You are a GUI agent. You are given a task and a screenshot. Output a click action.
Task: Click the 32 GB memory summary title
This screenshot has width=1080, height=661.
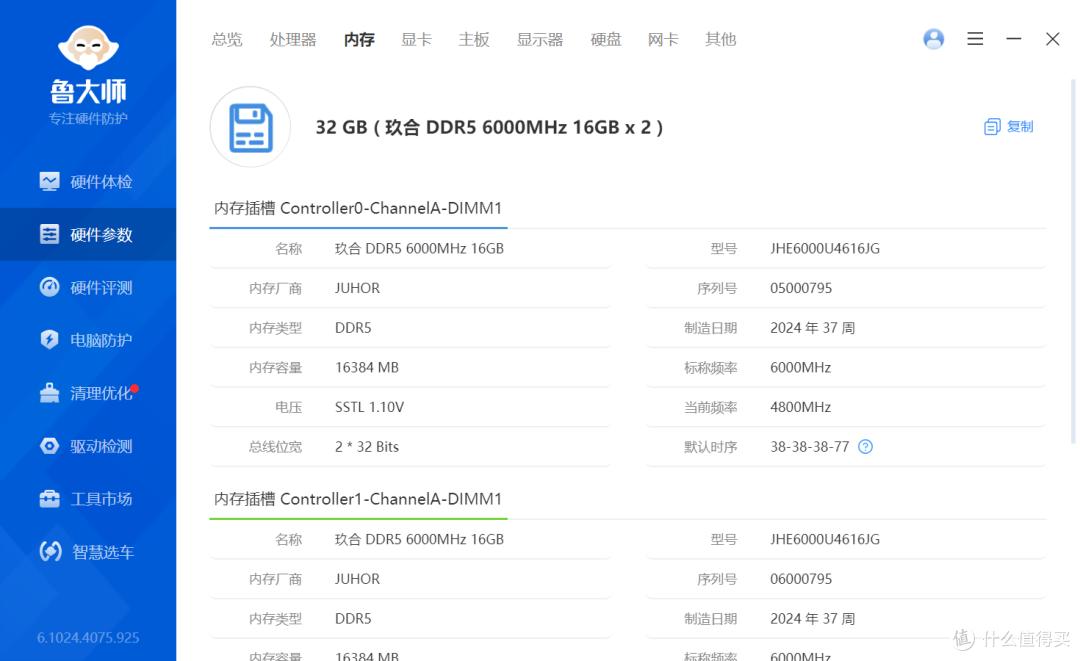(x=489, y=127)
